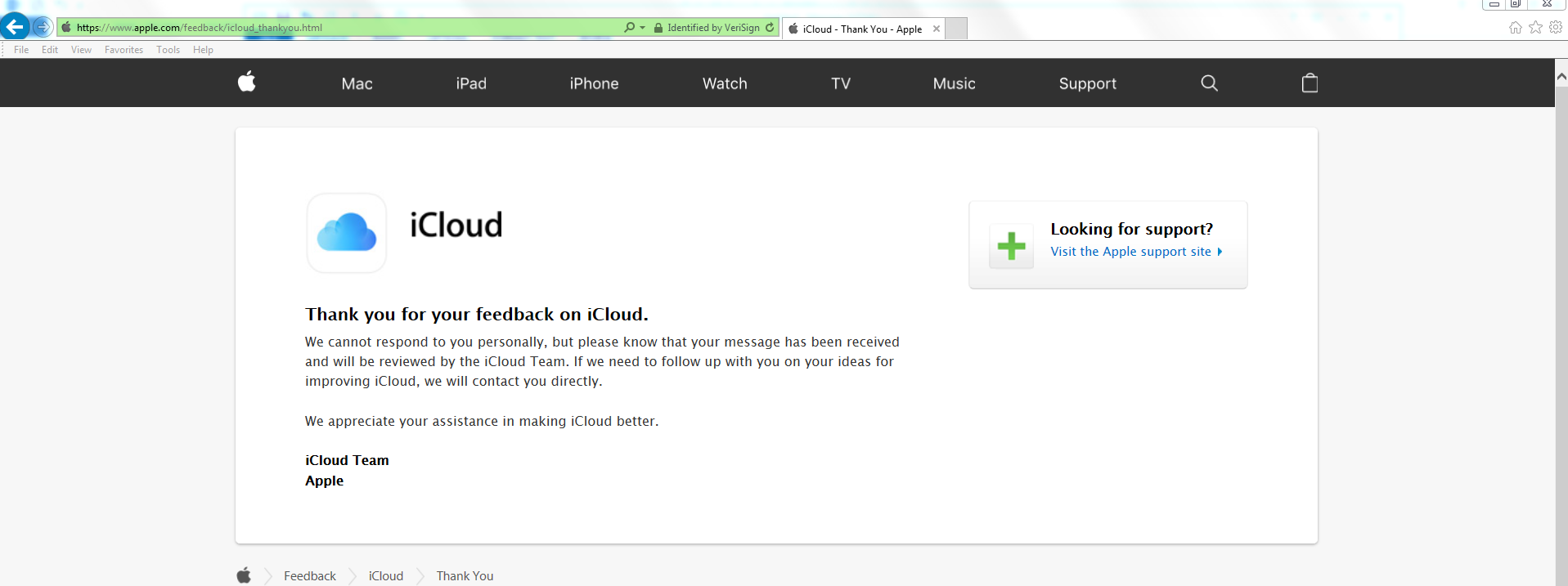Go to iPhone in Apple navigation
Screen dimensions: 1568x586
(594, 83)
